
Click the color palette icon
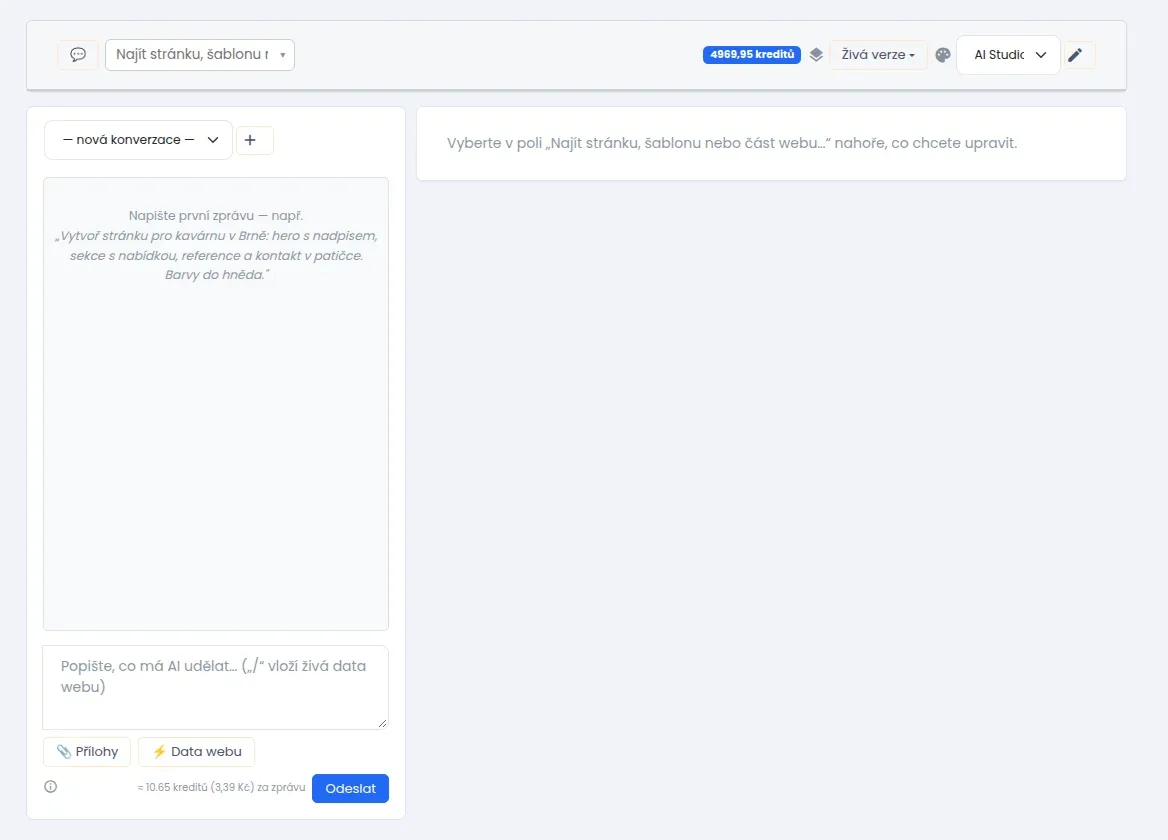[x=943, y=54]
